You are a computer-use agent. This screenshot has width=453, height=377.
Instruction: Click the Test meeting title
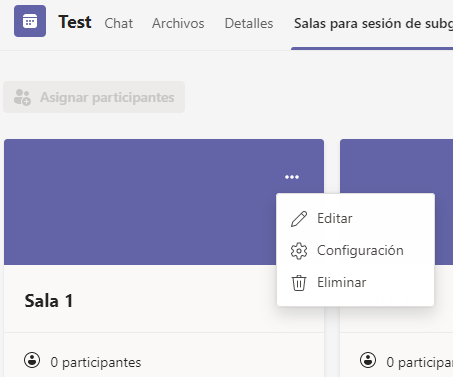pos(75,22)
